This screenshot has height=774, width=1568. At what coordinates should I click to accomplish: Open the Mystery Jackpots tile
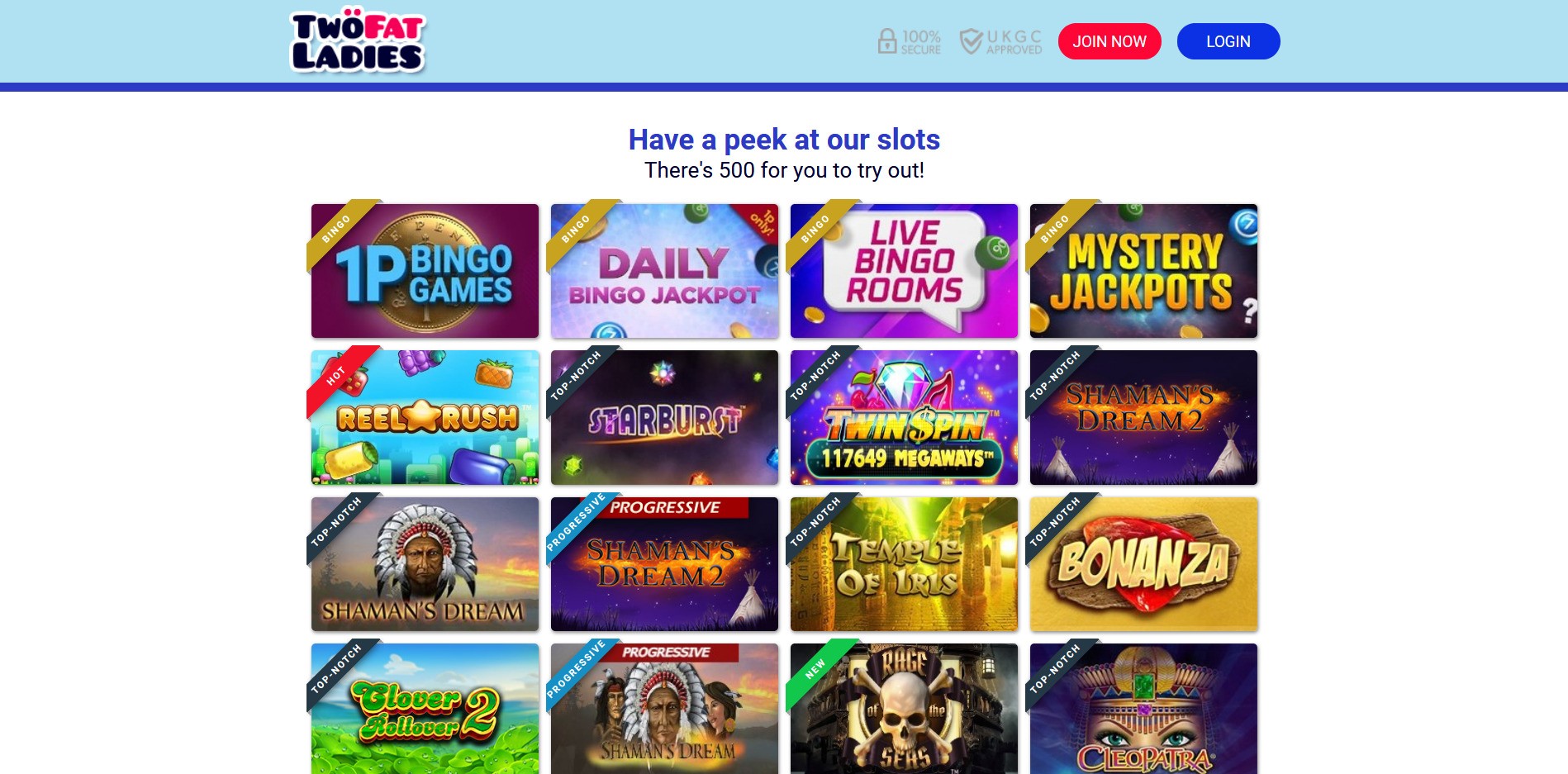1143,271
